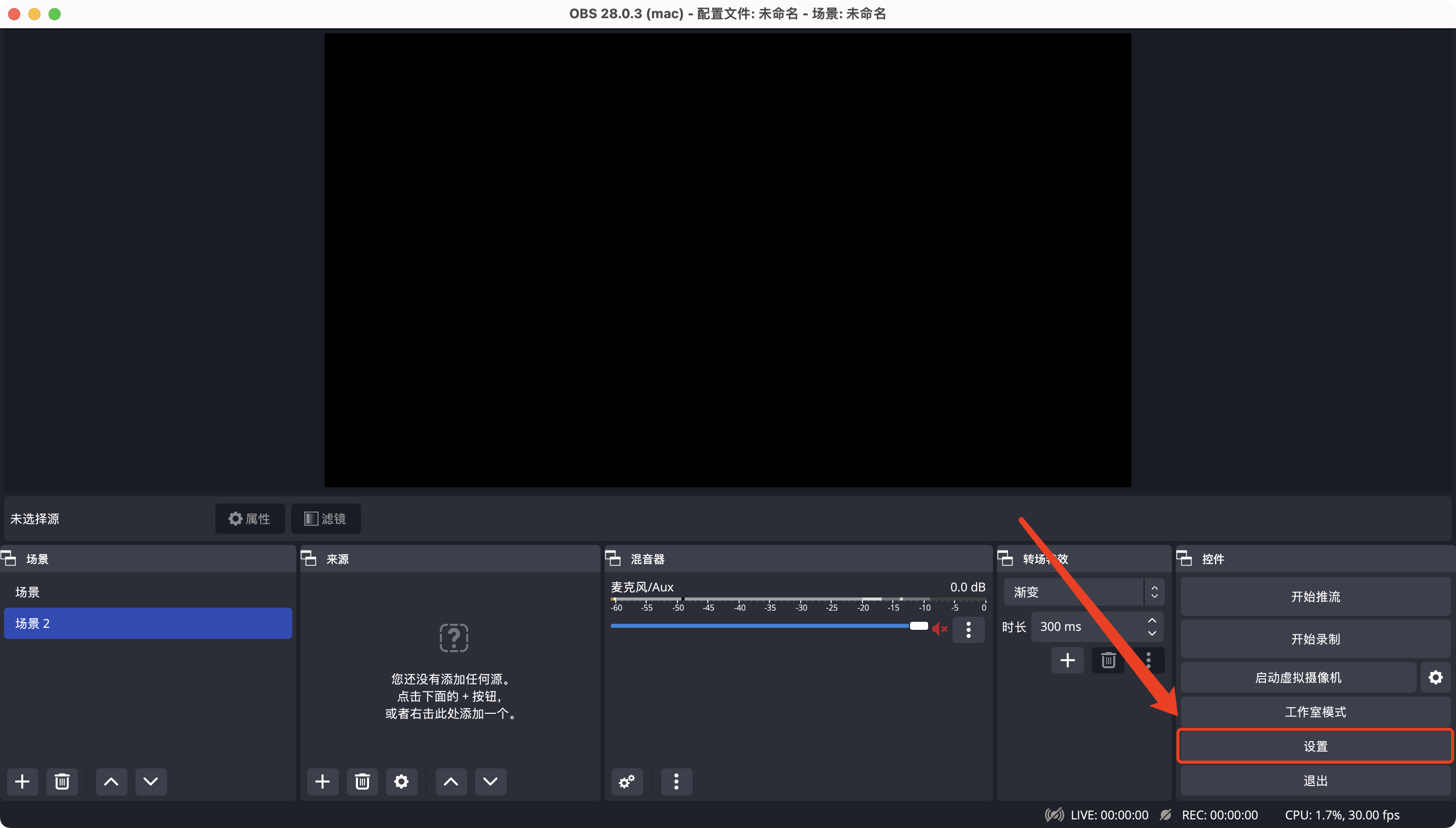Add a new scene transition
The width and height of the screenshot is (1456, 828).
pyautogui.click(x=1067, y=660)
